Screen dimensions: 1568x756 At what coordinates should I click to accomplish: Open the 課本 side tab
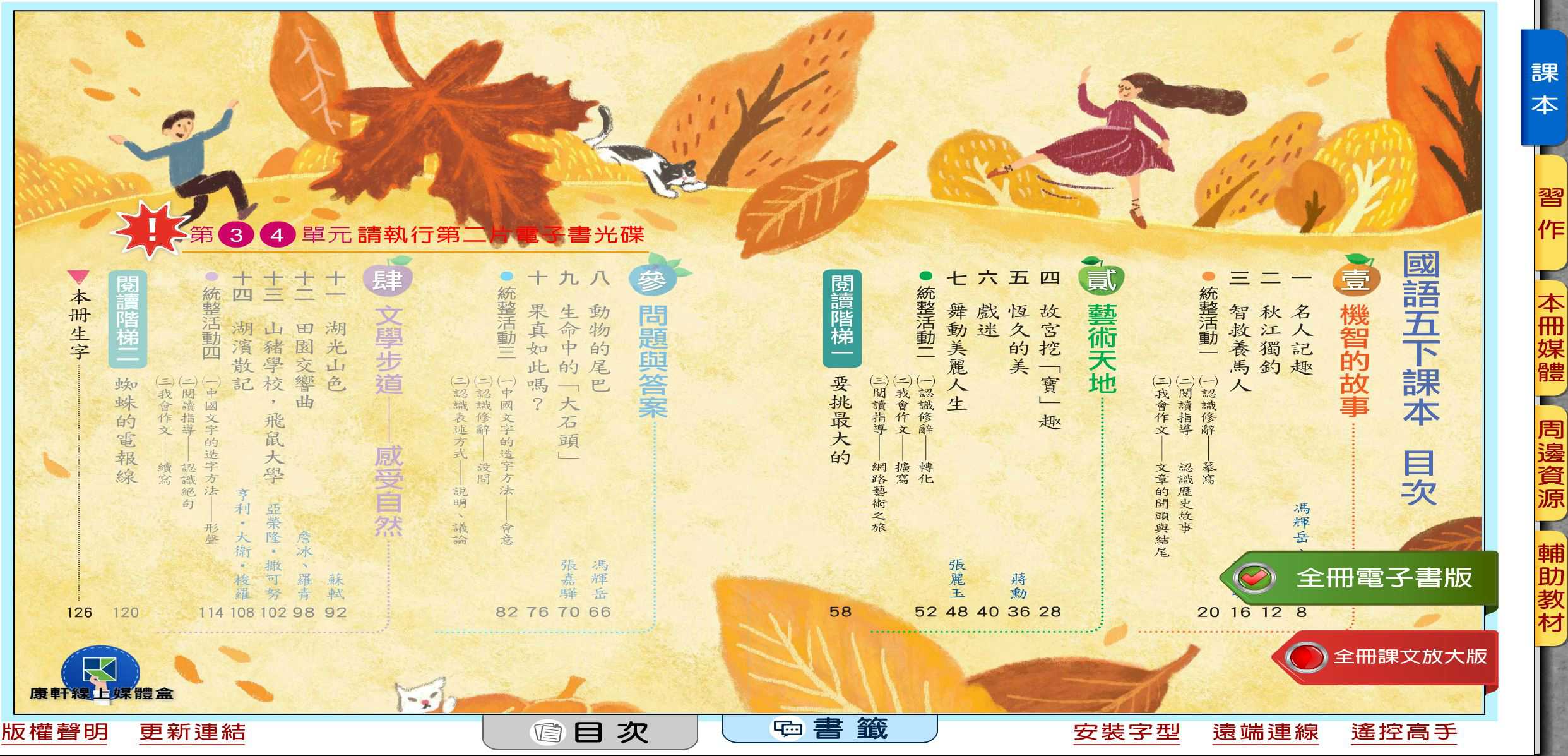click(x=1544, y=88)
